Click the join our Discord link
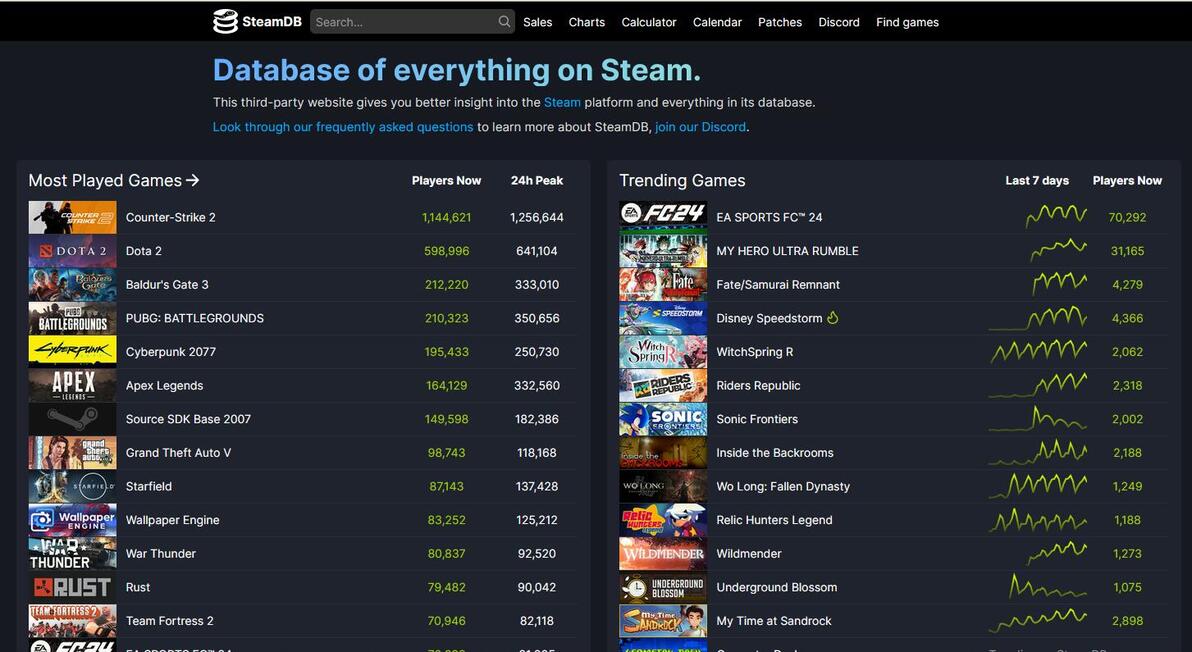This screenshot has height=652, width=1192. pos(700,127)
